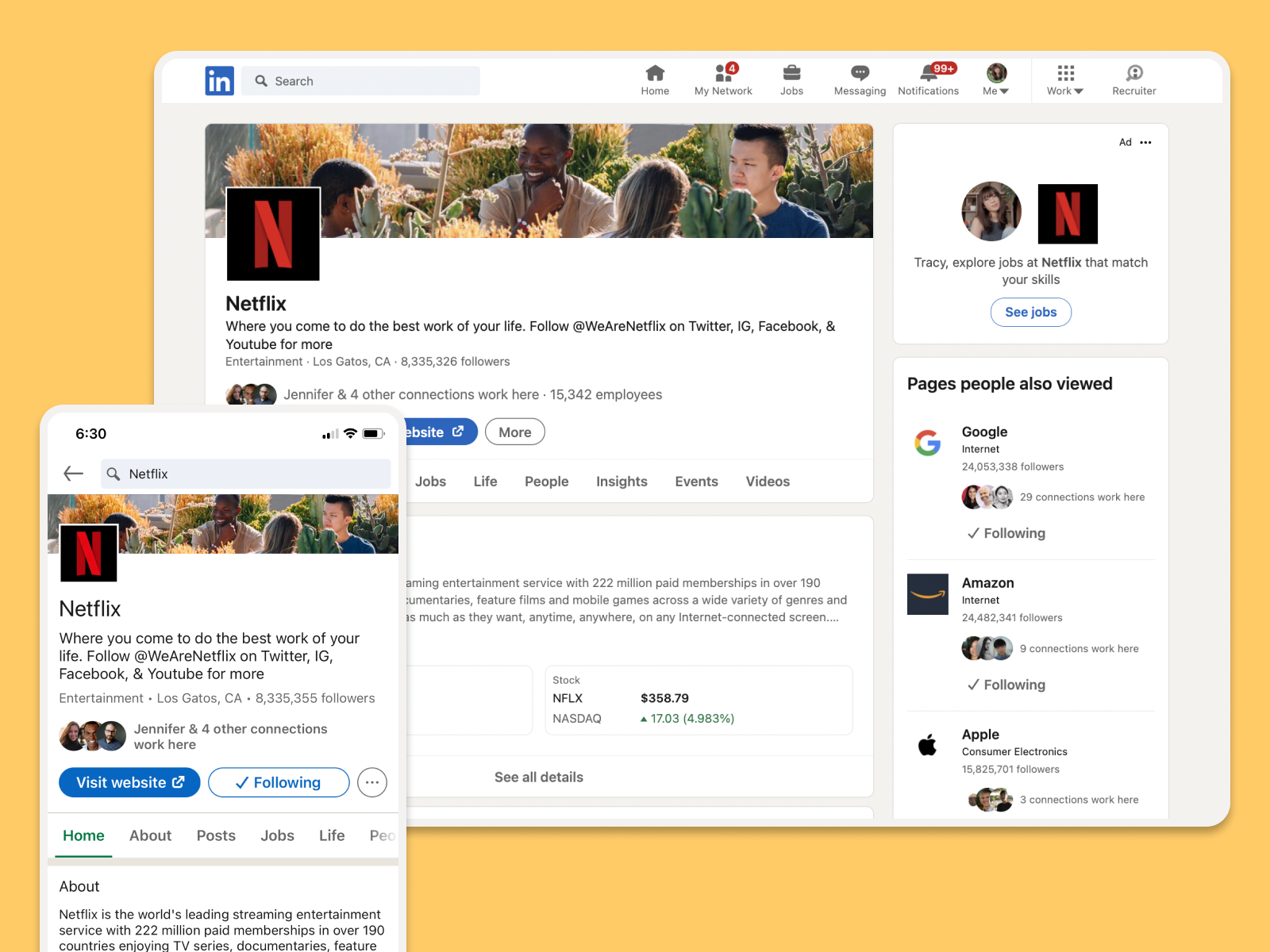1270x952 pixels.
Task: Click See all details on desktop
Action: click(539, 777)
